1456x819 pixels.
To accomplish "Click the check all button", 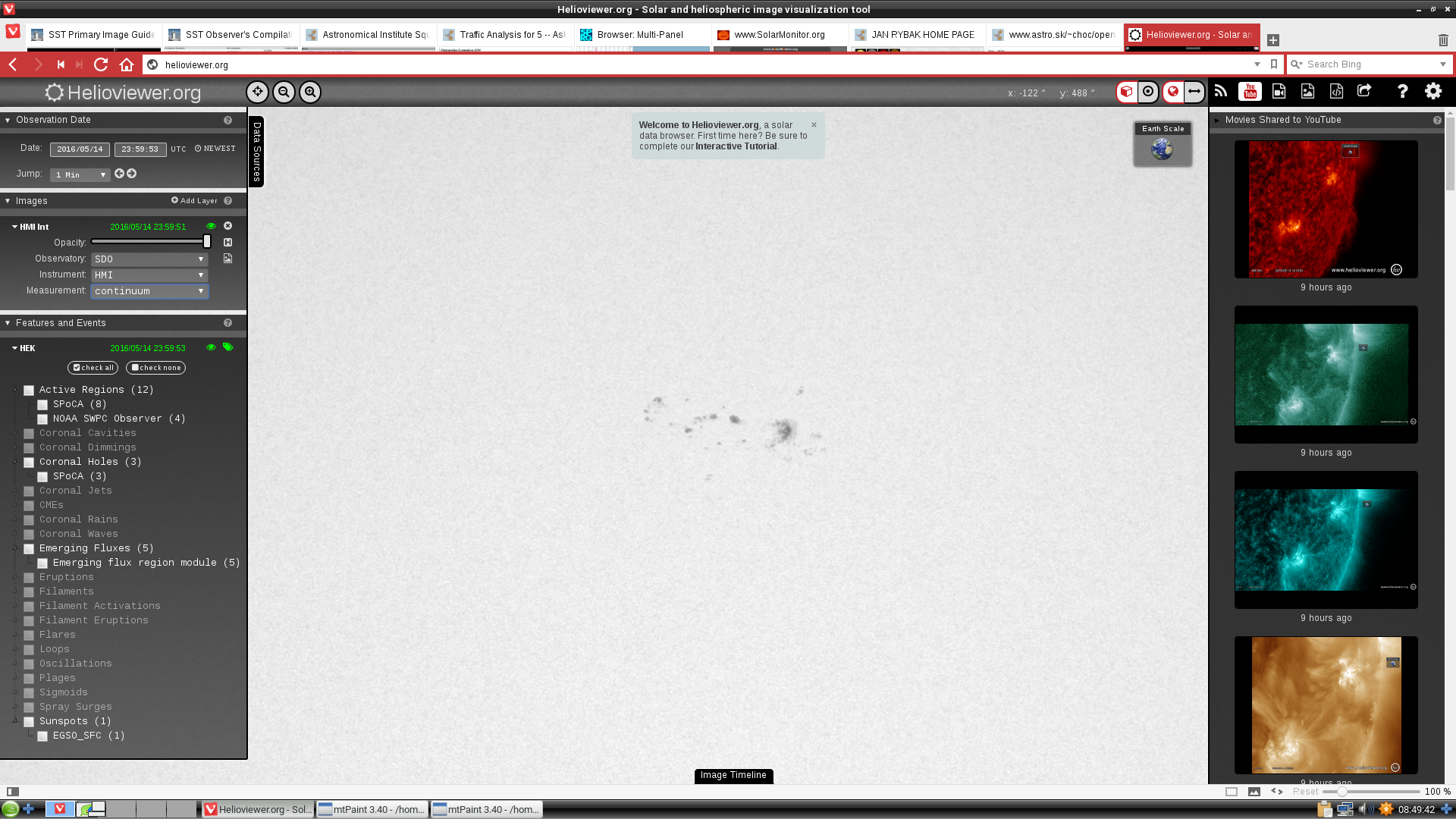I will point(93,368).
